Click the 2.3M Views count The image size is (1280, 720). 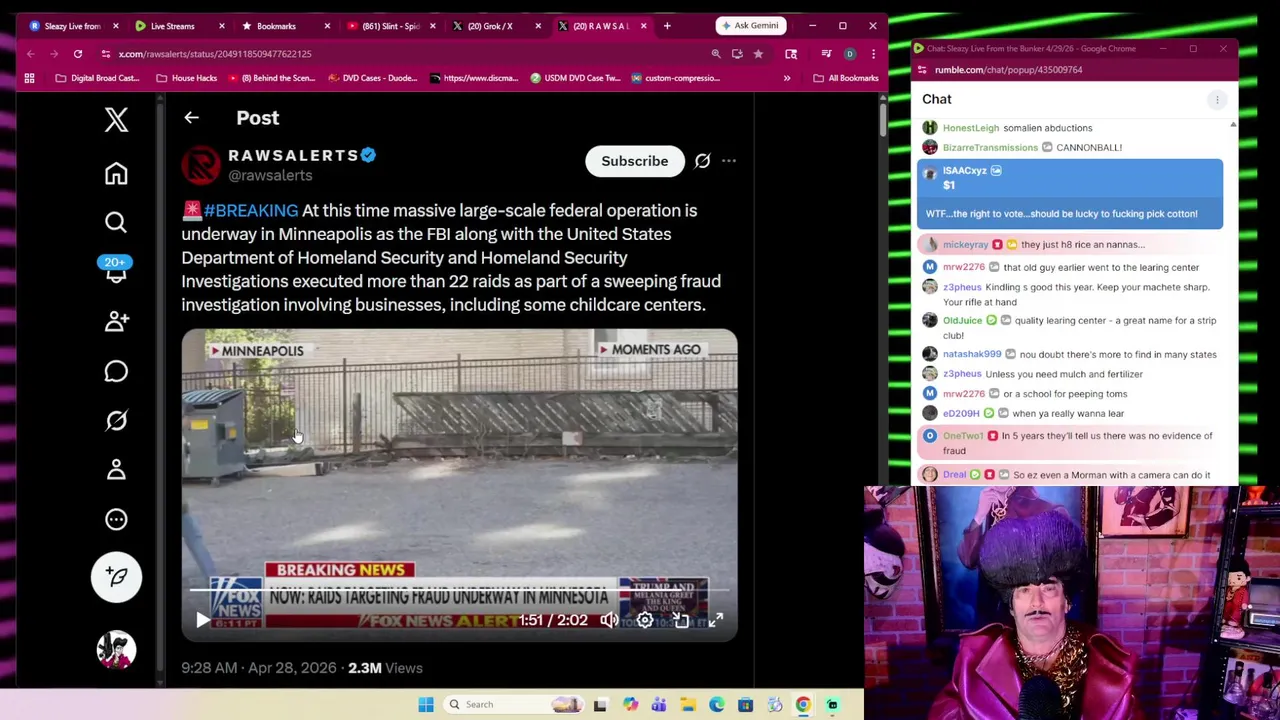(385, 668)
